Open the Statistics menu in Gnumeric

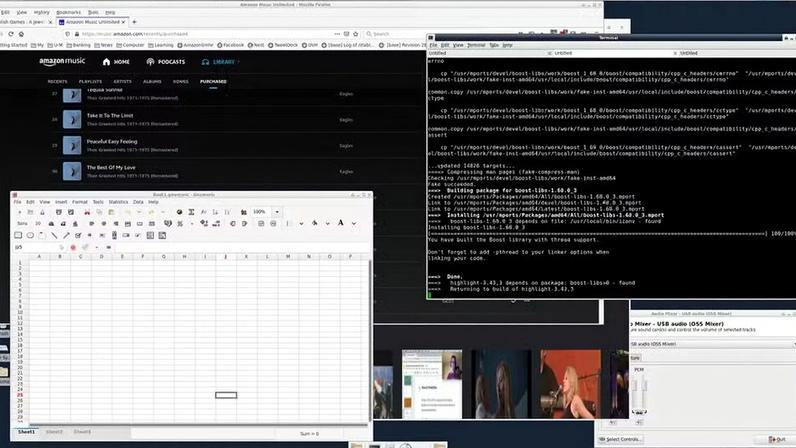(x=118, y=202)
